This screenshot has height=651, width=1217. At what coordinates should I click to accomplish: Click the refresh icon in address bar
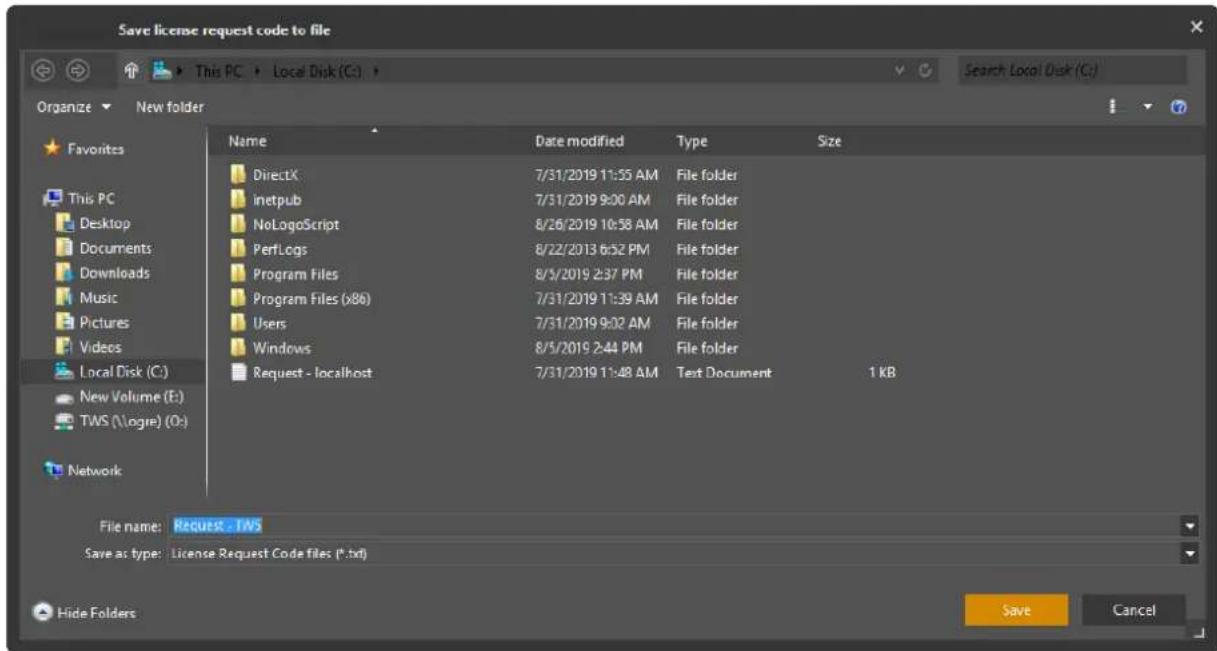(x=925, y=71)
